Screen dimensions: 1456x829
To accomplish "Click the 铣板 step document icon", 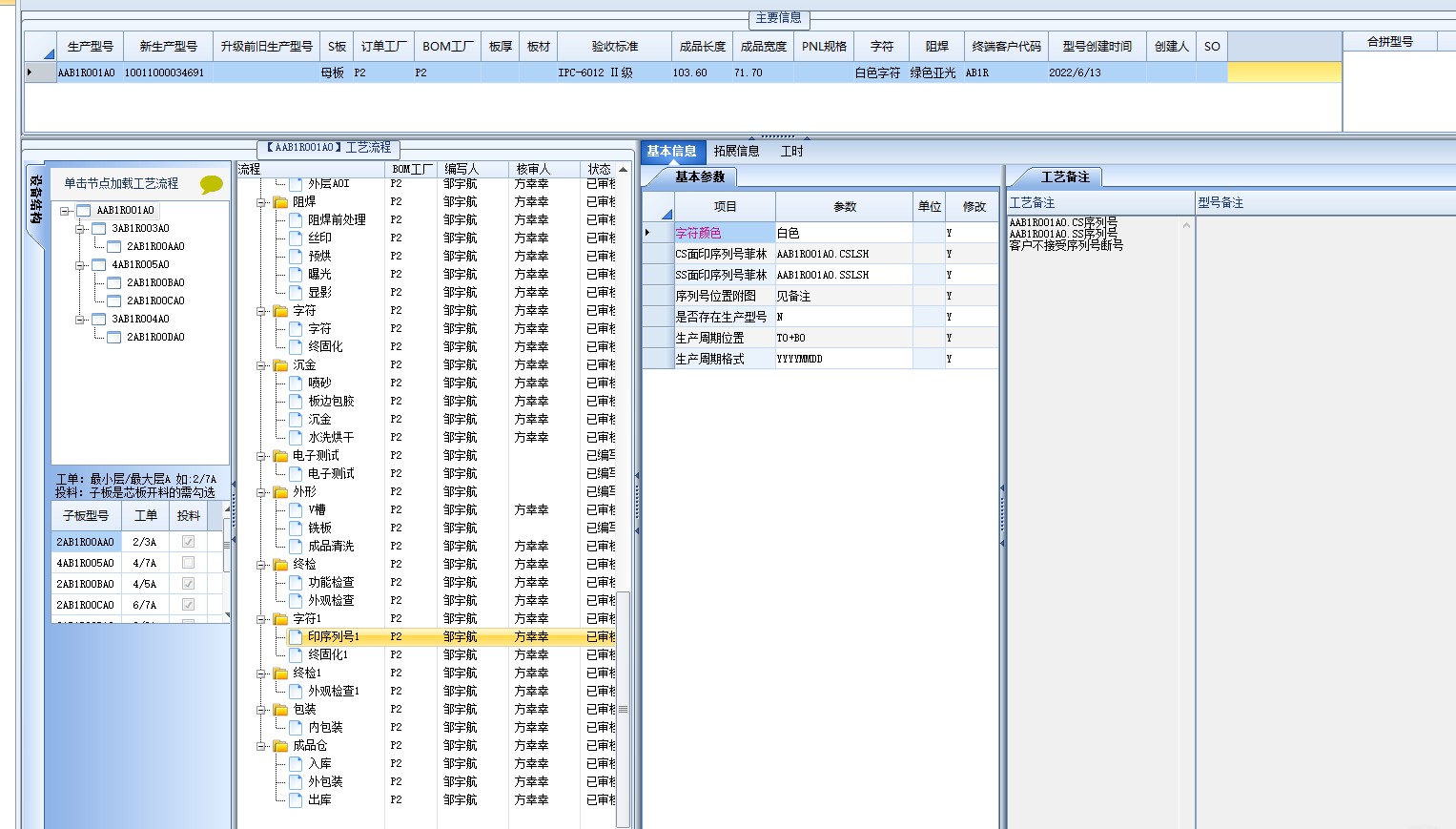I will click(296, 528).
